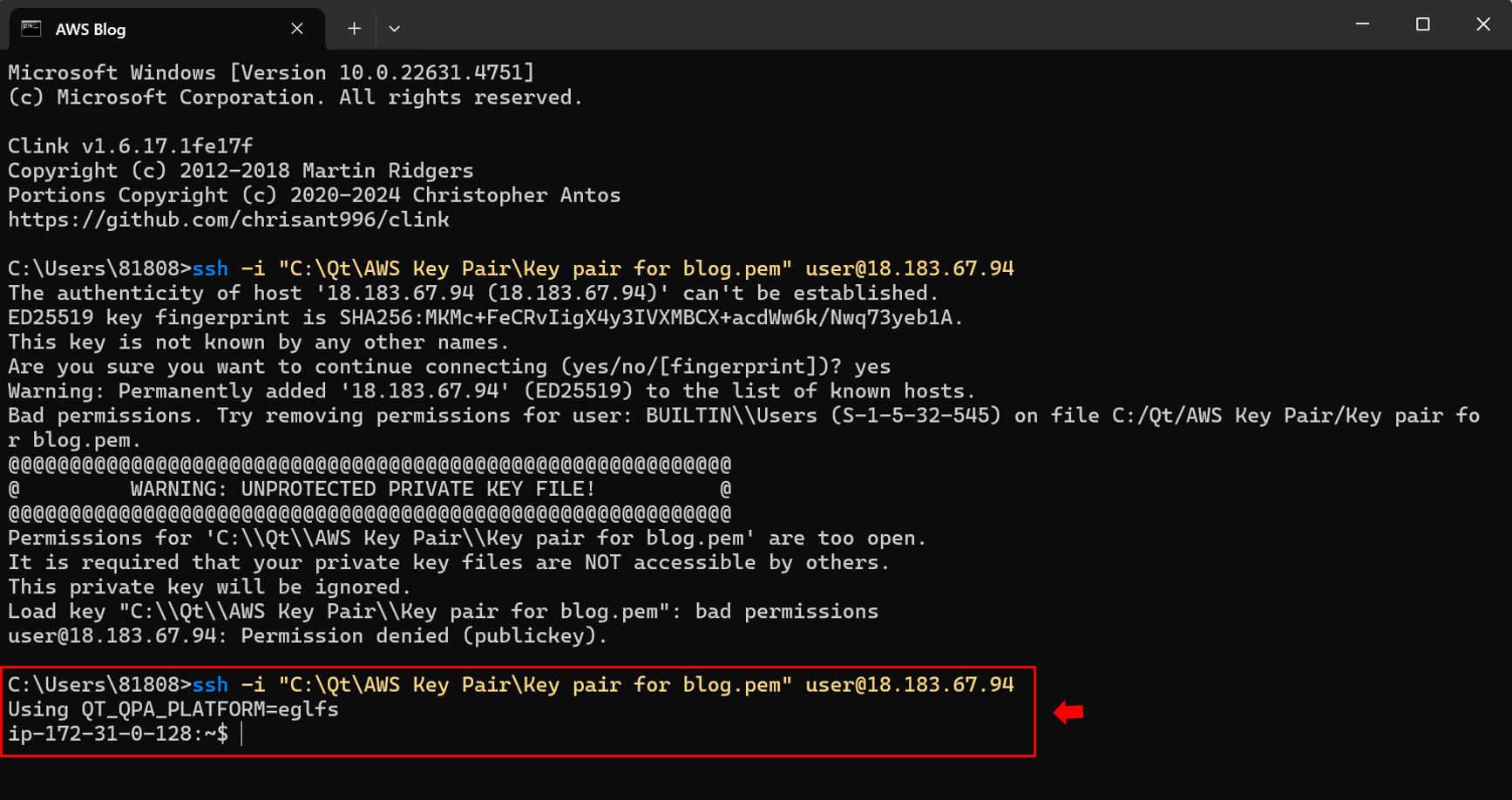
Task: Place cursor at the ip-172-31-0-128 prompt
Action: click(x=241, y=734)
